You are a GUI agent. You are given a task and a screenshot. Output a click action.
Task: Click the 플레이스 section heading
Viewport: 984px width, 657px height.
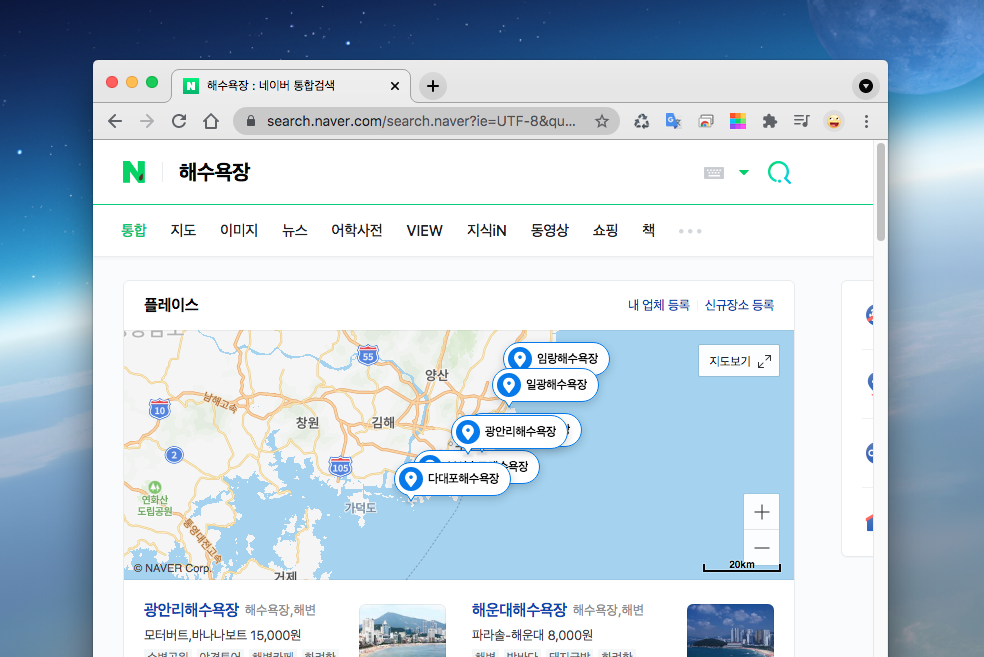point(171,305)
